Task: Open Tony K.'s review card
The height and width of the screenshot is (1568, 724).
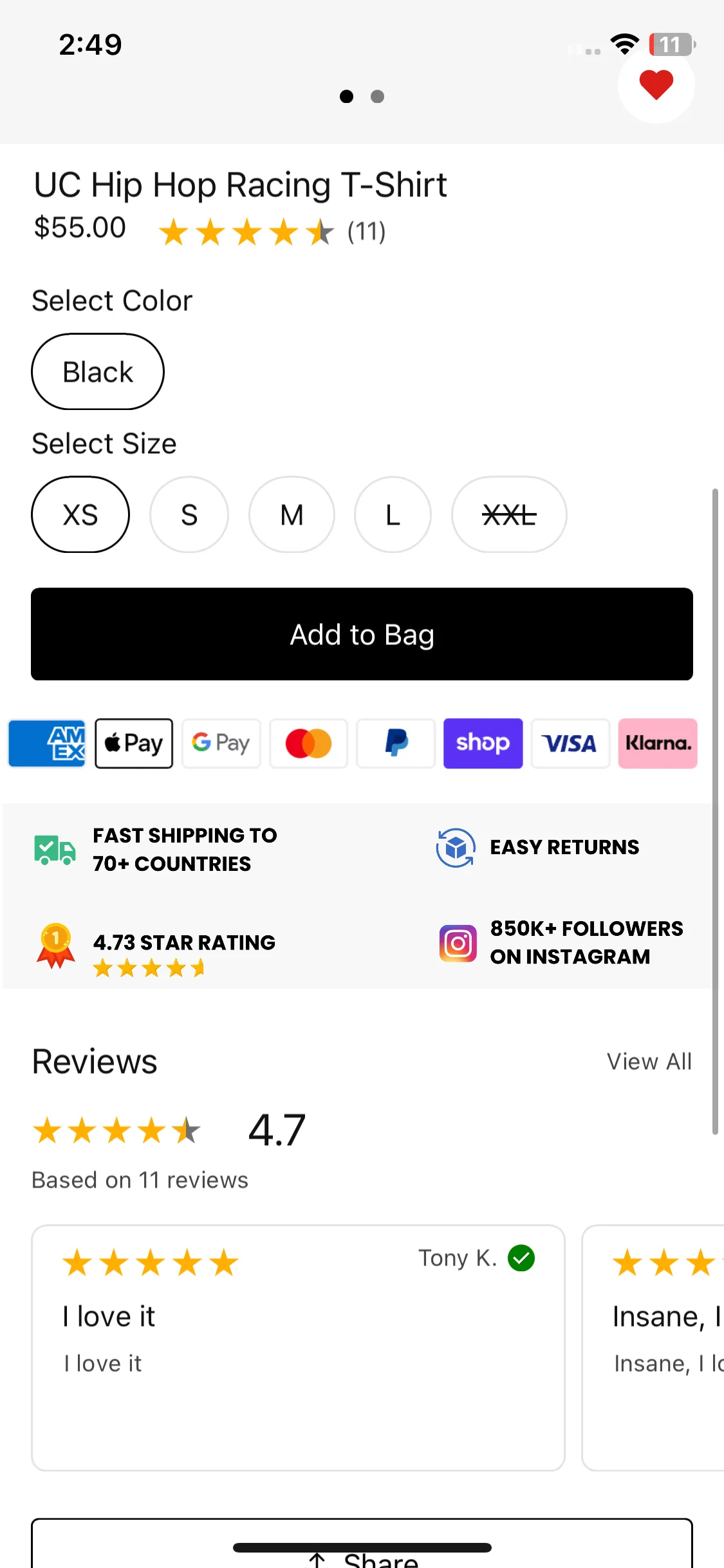Action: pos(298,1348)
